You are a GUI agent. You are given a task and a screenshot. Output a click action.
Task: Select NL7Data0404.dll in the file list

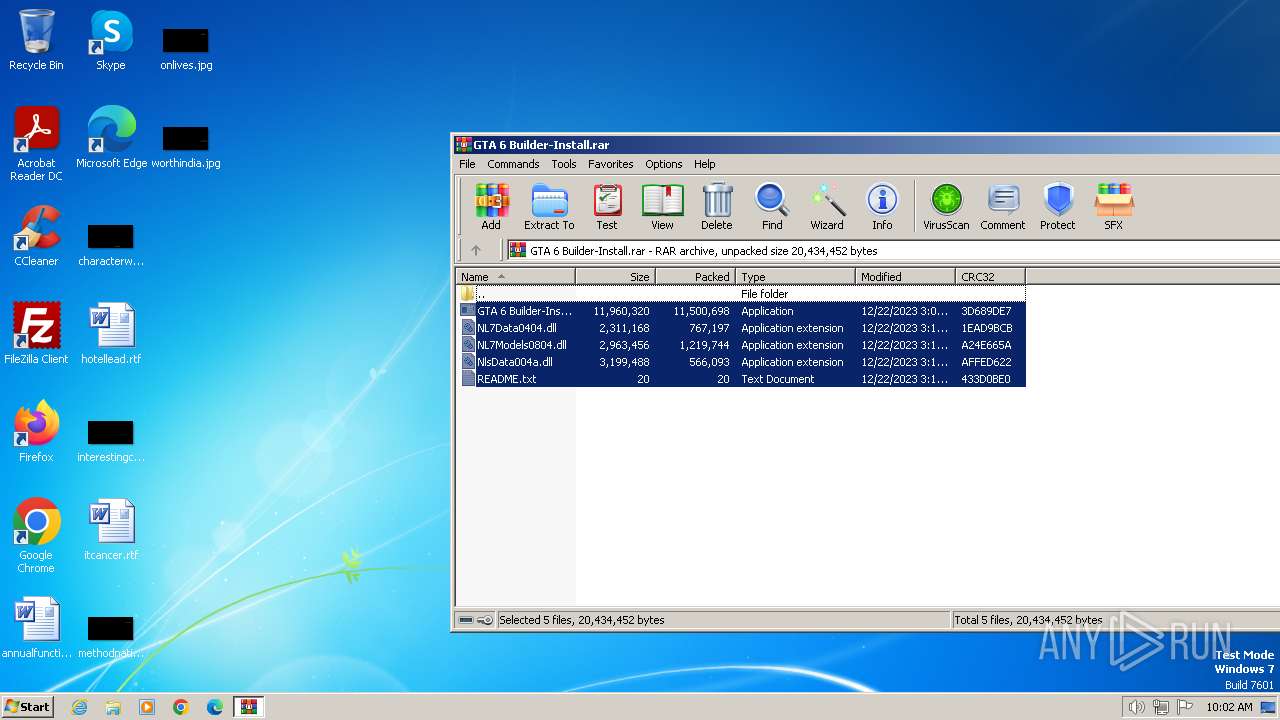741,328
